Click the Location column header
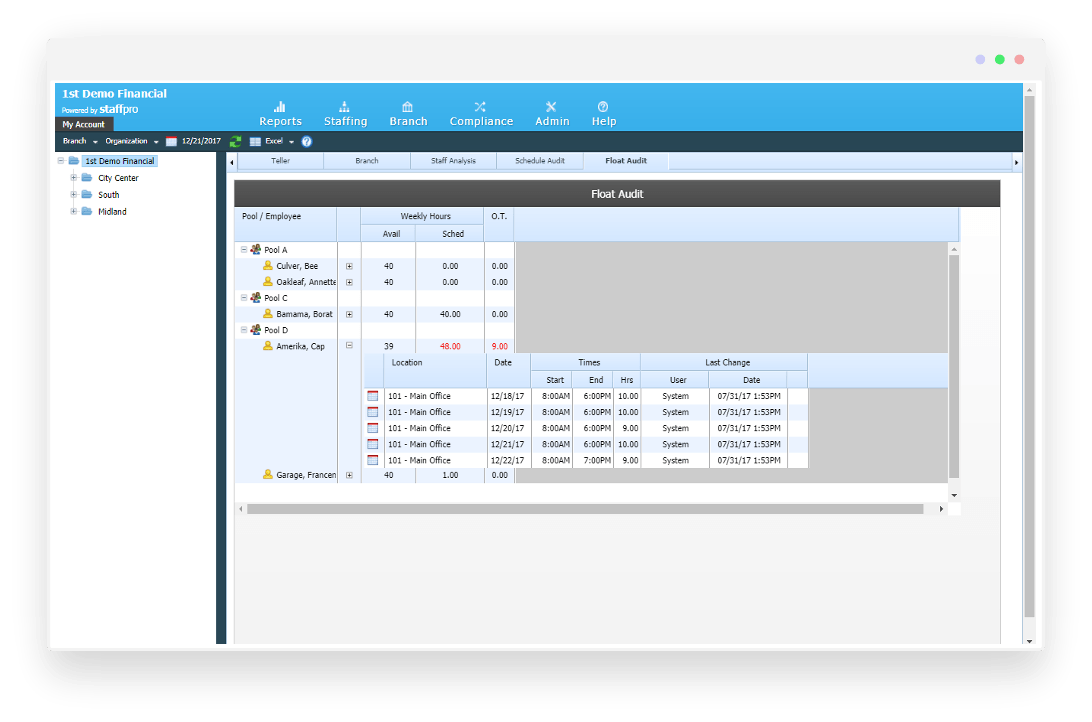The height and width of the screenshot is (722, 1092). click(435, 370)
